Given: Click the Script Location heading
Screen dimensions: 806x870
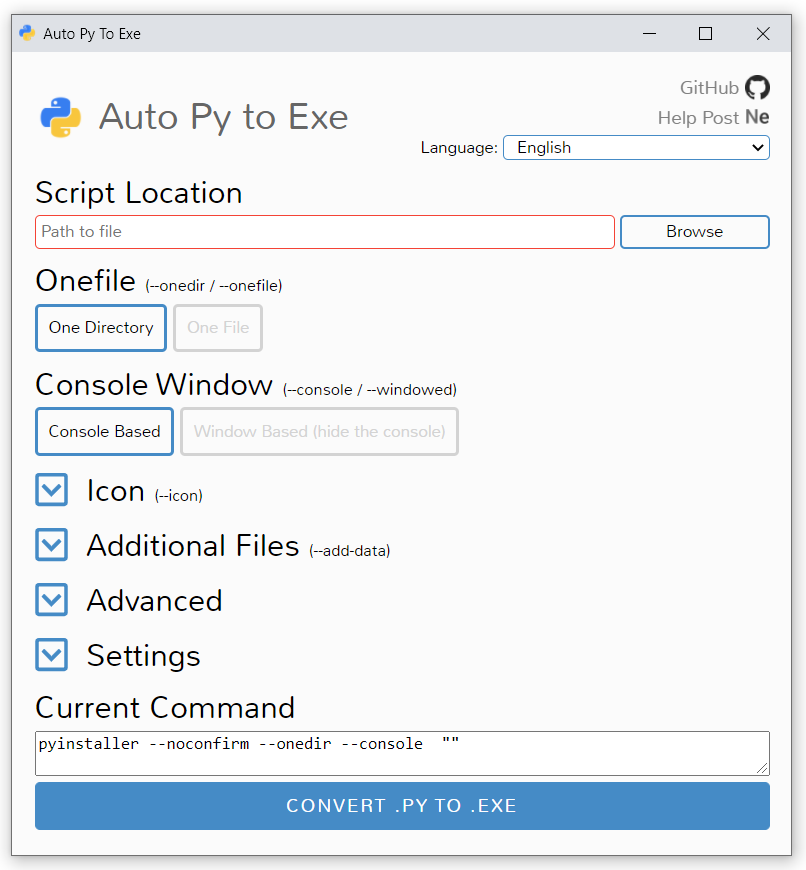Looking at the screenshot, I should pos(138,193).
